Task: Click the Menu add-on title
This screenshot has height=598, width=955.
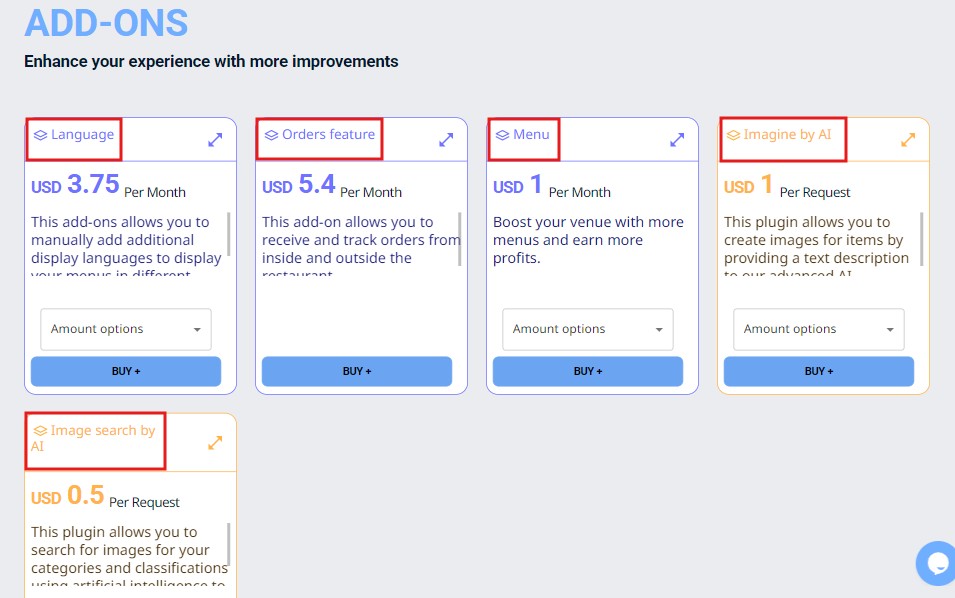Action: 531,135
